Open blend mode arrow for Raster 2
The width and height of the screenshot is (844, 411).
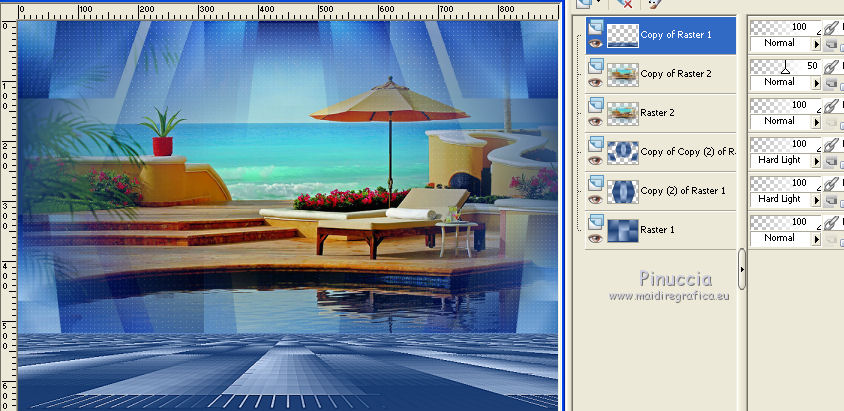click(x=817, y=123)
